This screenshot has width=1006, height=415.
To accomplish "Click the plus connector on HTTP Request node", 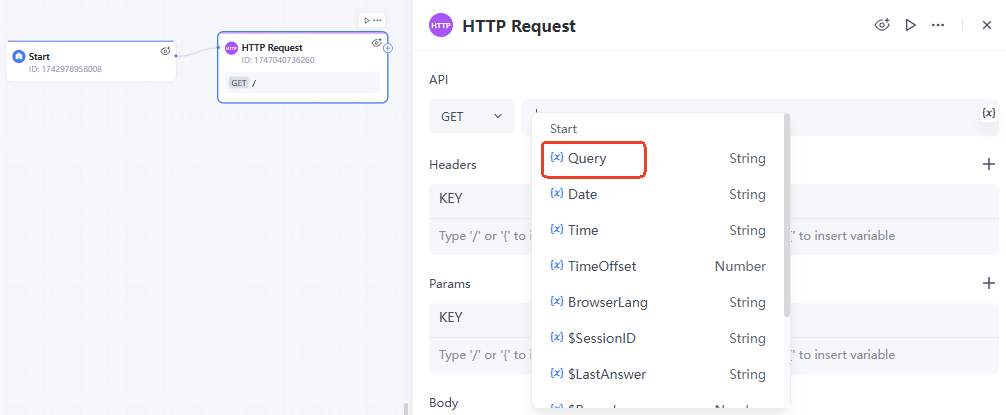I will [388, 48].
